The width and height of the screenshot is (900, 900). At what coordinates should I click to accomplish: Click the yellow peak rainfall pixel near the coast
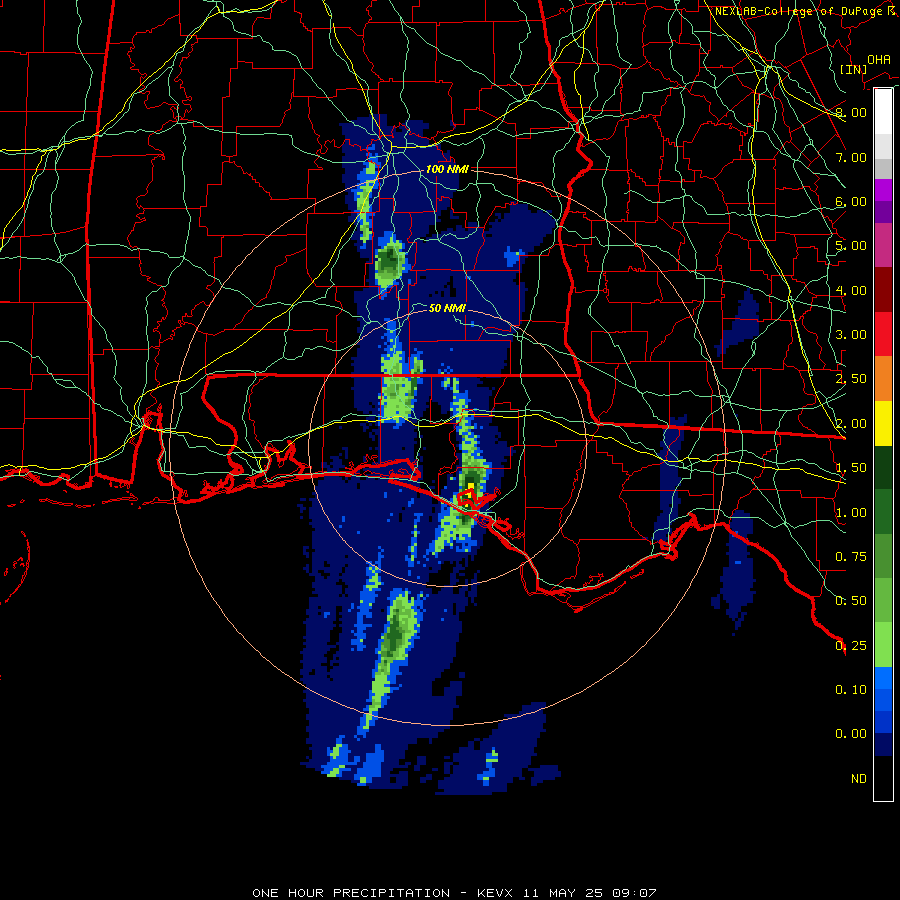click(x=471, y=487)
